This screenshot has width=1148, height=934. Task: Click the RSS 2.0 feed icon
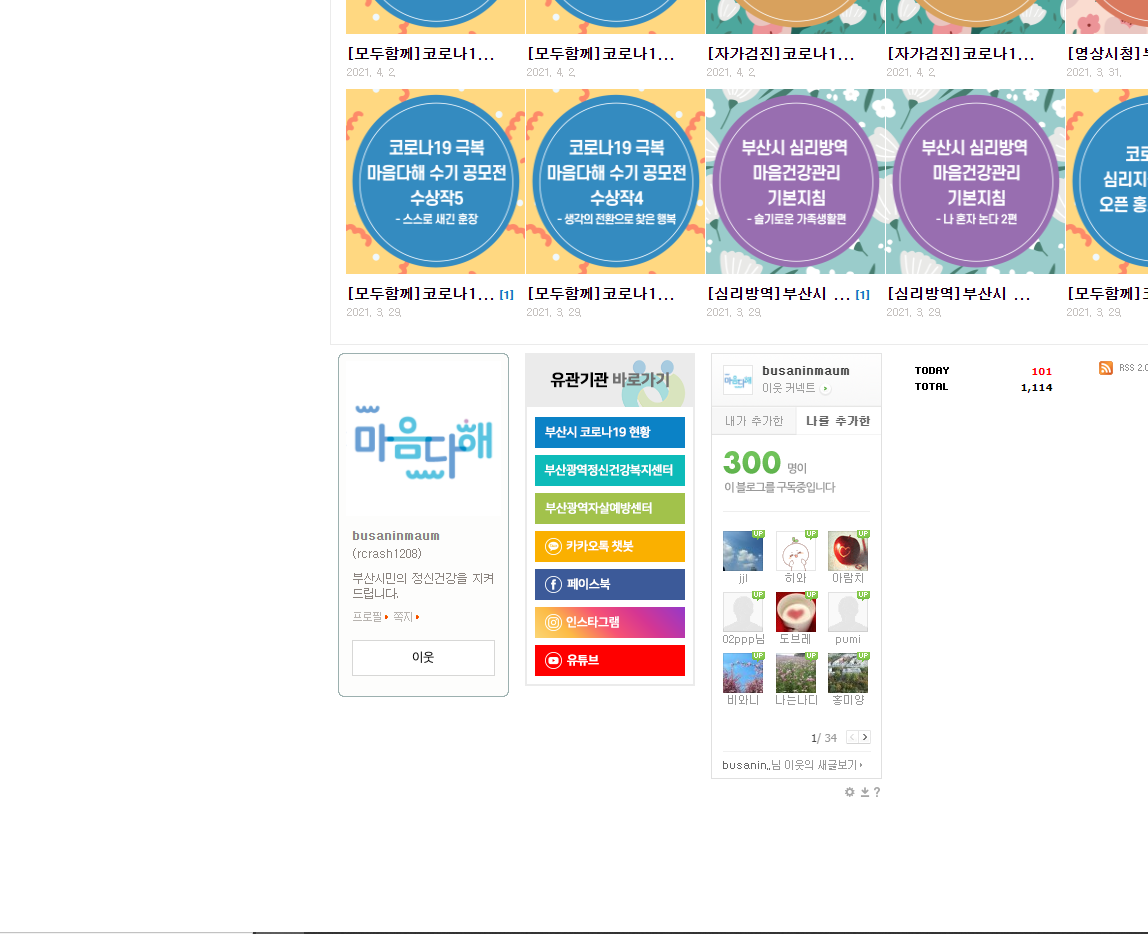[1105, 368]
